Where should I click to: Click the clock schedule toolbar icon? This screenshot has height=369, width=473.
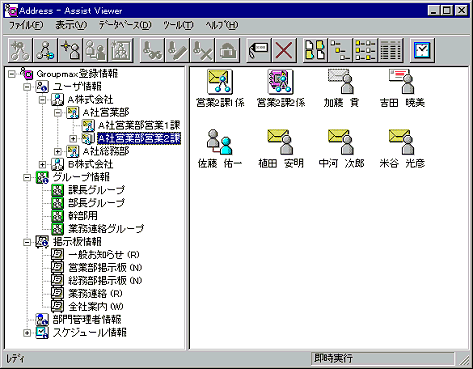(x=422, y=50)
